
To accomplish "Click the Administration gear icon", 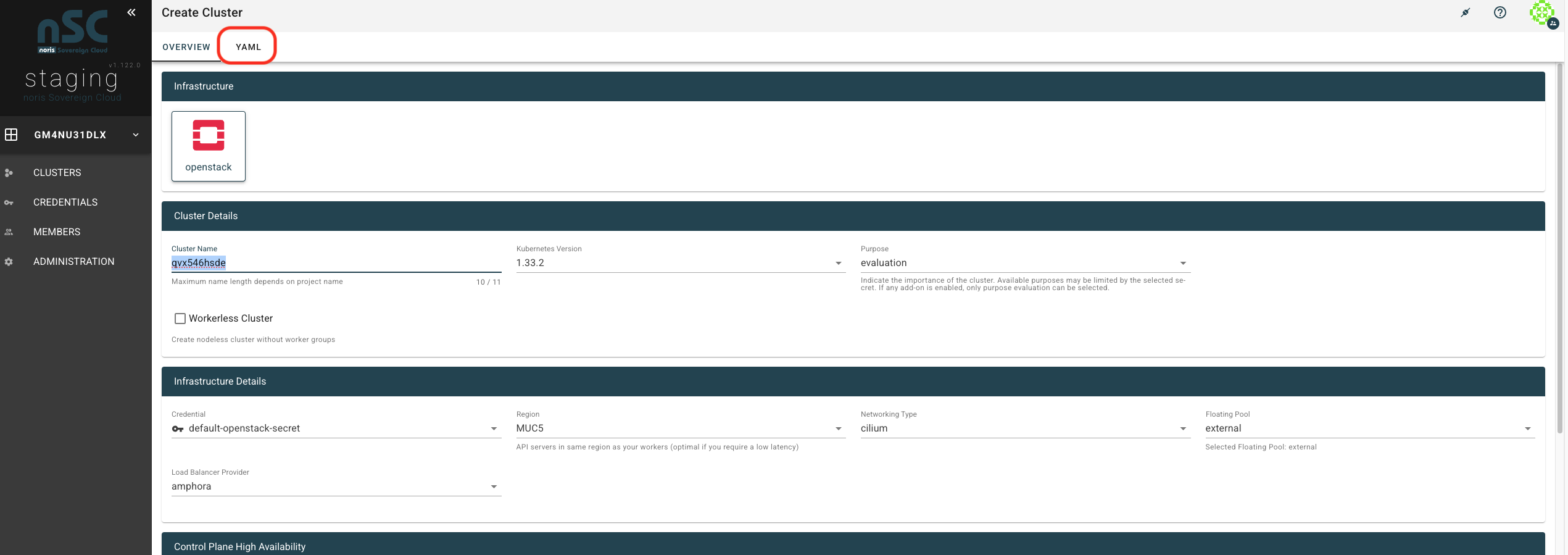I will point(9,262).
